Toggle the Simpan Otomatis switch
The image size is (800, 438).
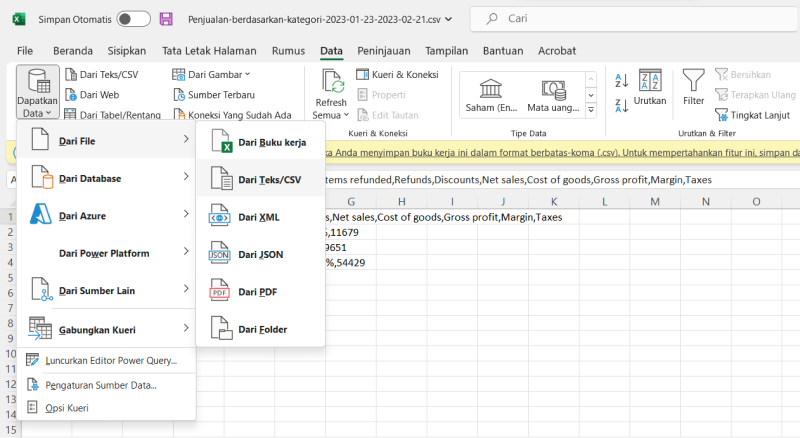[133, 19]
